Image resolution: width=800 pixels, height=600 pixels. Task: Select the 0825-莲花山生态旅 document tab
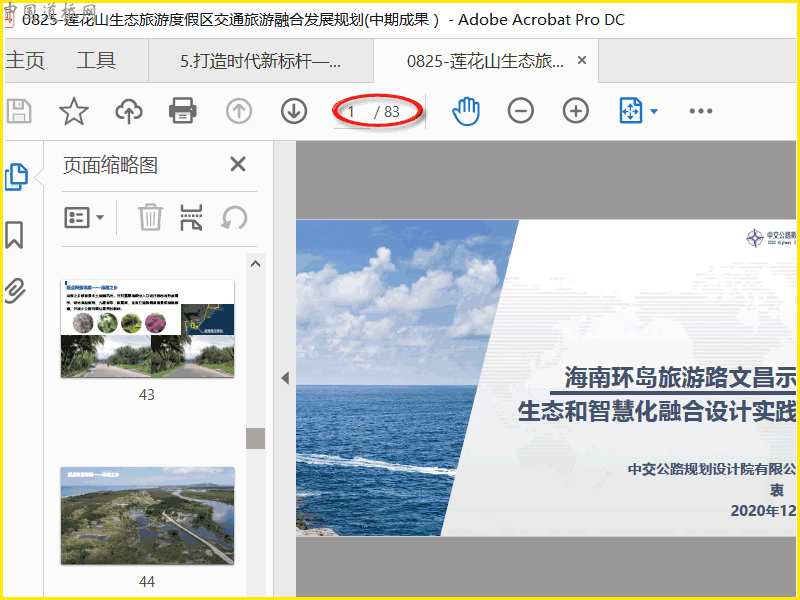coord(485,61)
